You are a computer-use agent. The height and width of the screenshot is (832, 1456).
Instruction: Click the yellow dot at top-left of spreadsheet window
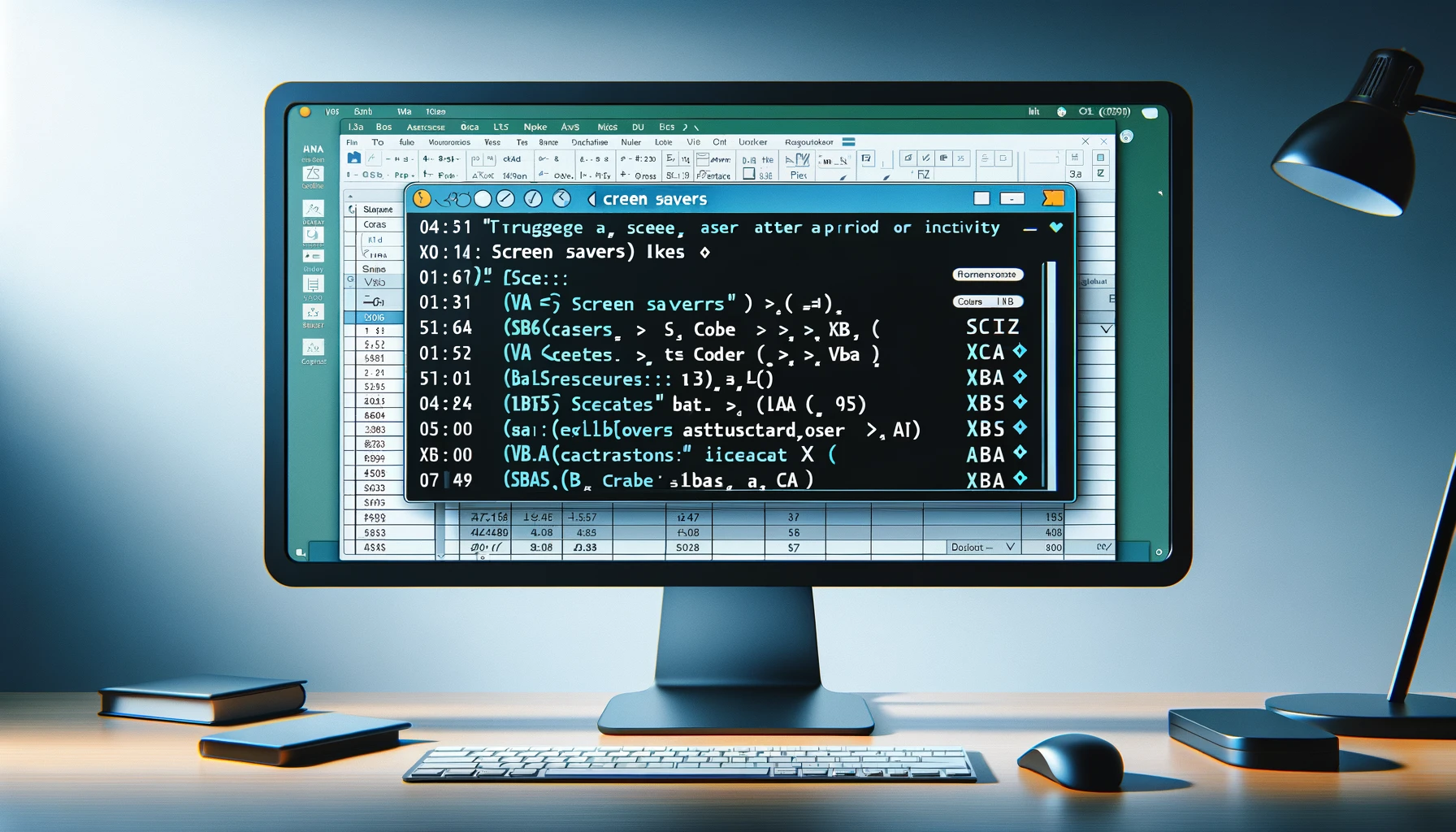tap(305, 112)
